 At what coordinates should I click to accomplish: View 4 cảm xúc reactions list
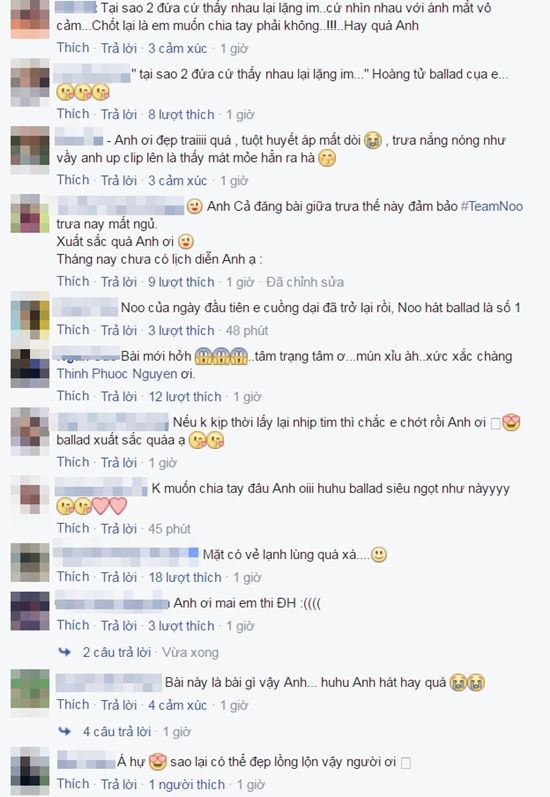pos(177,705)
